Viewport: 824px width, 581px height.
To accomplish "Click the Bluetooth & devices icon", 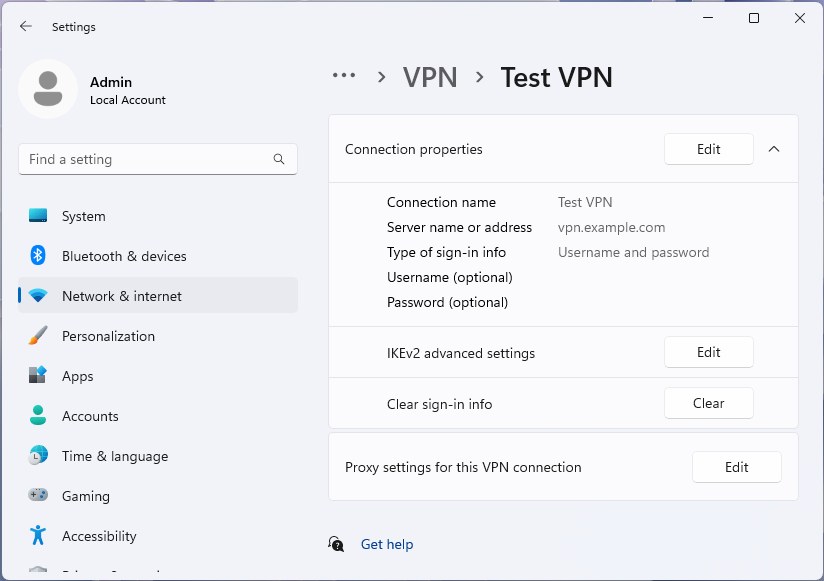I will (38, 256).
